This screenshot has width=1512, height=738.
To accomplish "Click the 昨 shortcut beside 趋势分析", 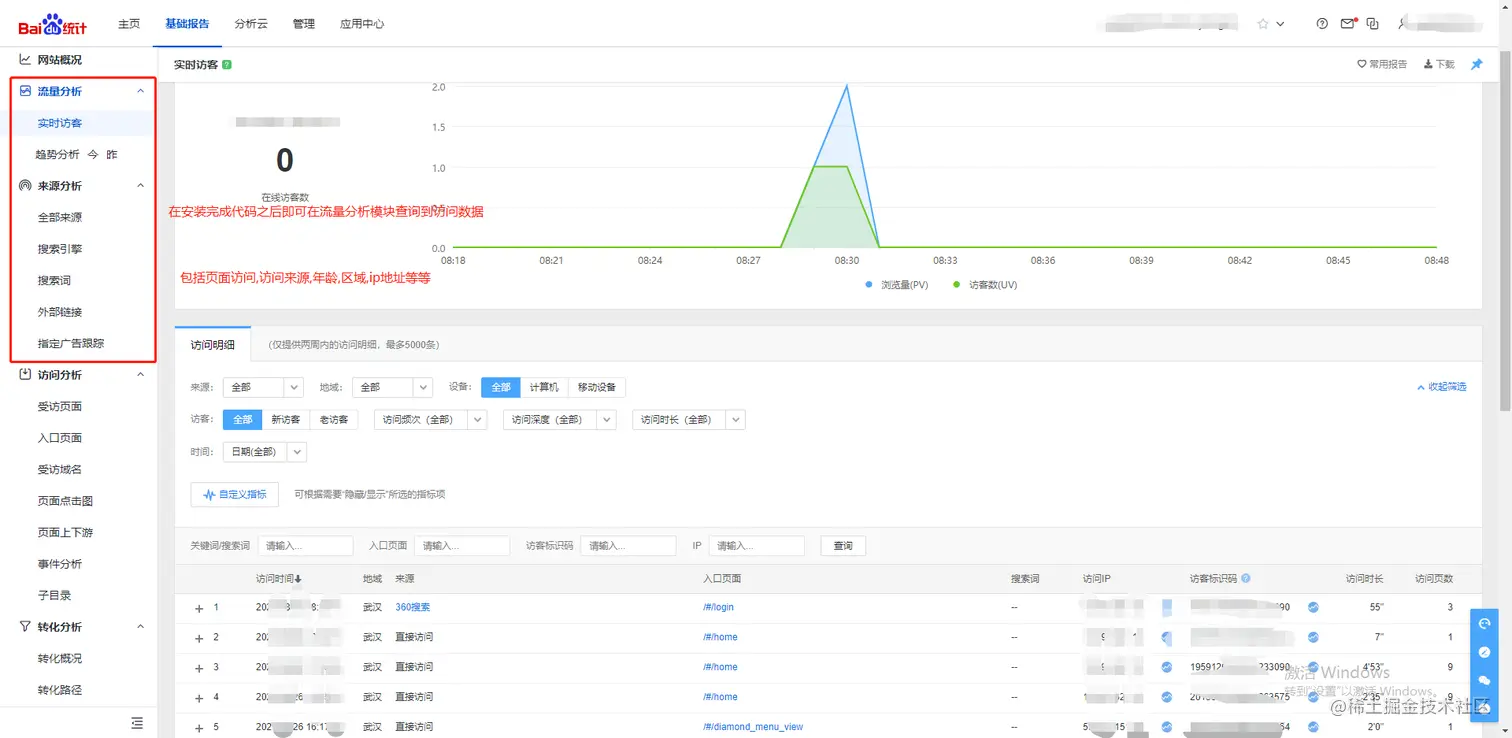I will 112,155.
